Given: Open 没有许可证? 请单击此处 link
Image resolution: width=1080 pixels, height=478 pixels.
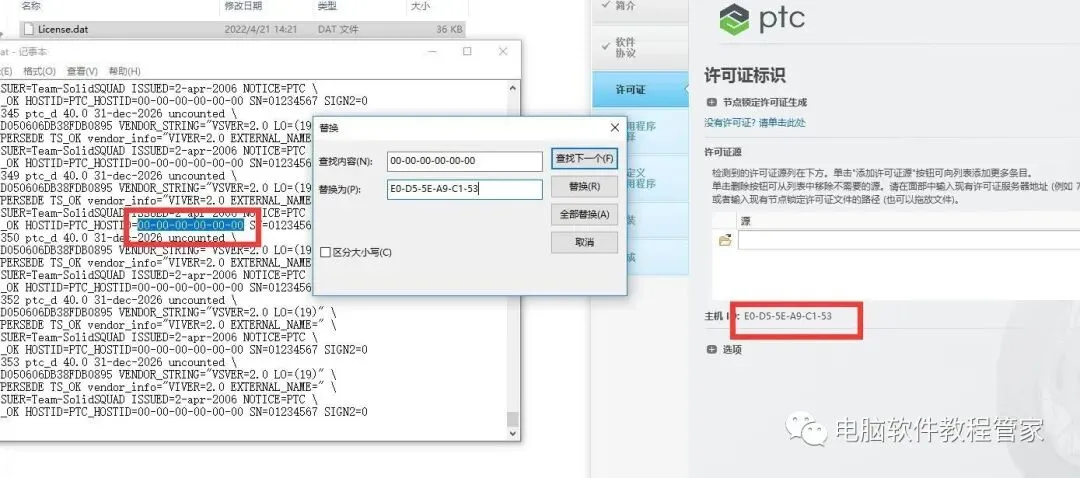Looking at the screenshot, I should pyautogui.click(x=755, y=123).
